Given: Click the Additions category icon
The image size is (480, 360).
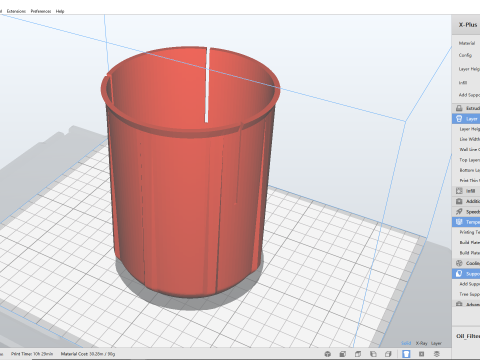Looking at the screenshot, I should click(x=459, y=201).
